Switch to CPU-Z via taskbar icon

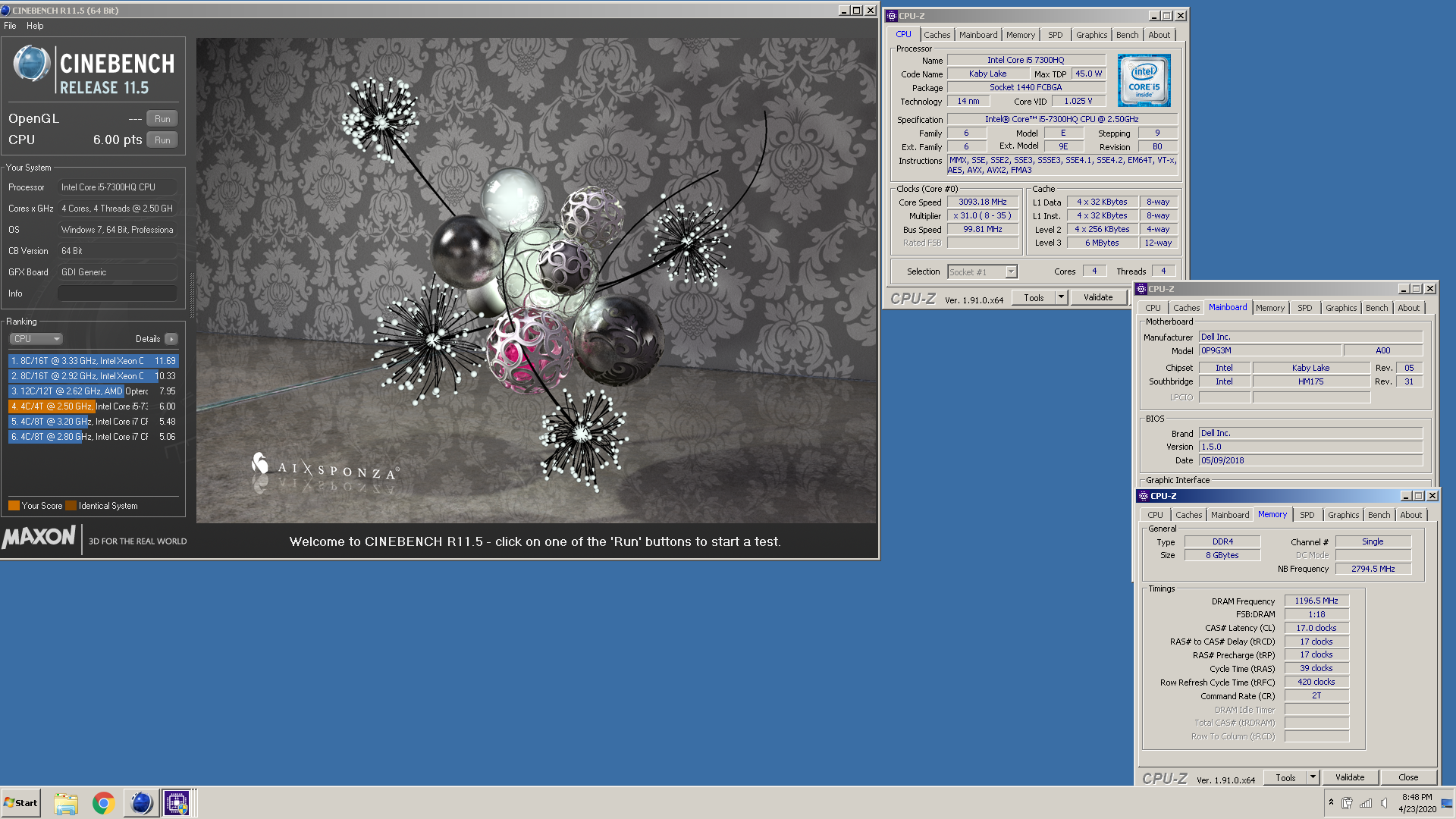click(177, 803)
